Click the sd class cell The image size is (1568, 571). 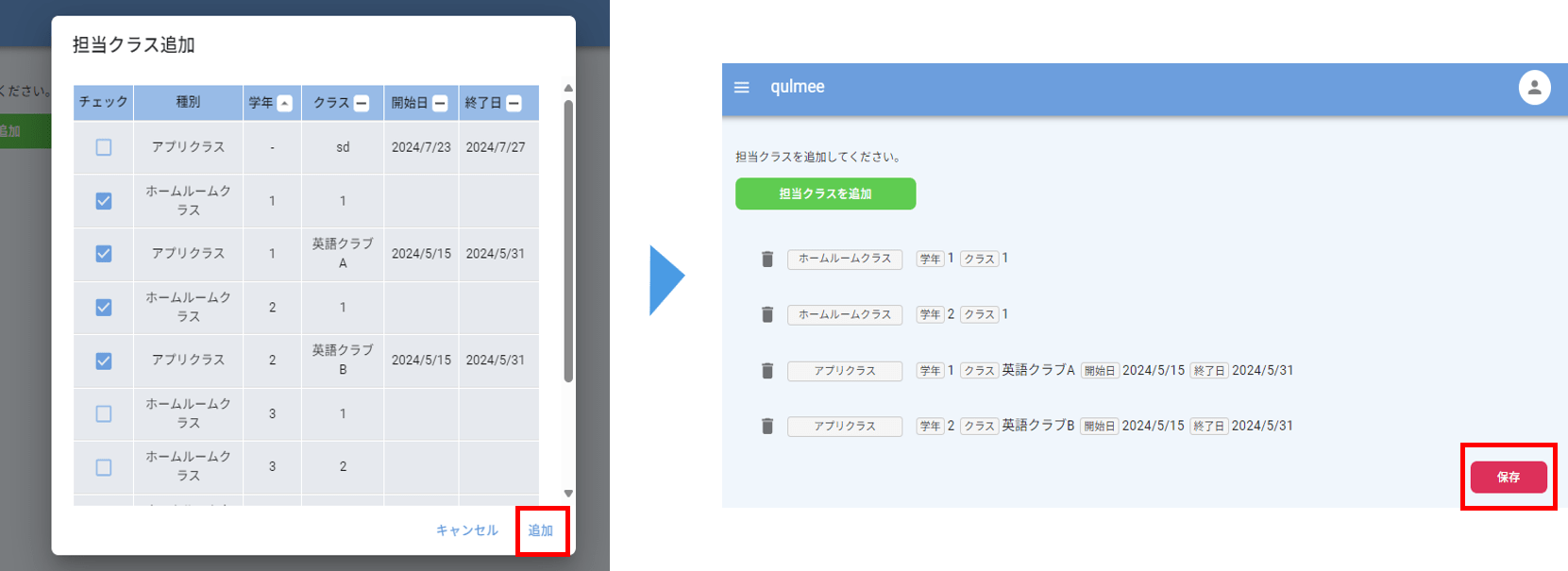coord(343,147)
